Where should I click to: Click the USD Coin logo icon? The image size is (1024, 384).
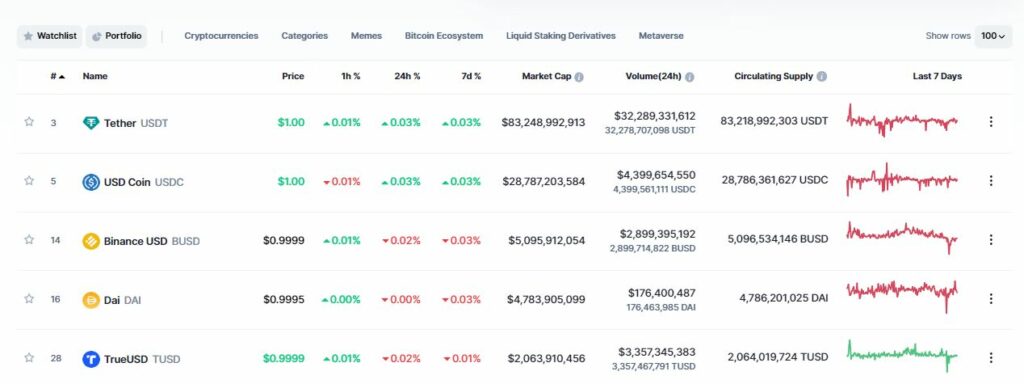pos(91,182)
